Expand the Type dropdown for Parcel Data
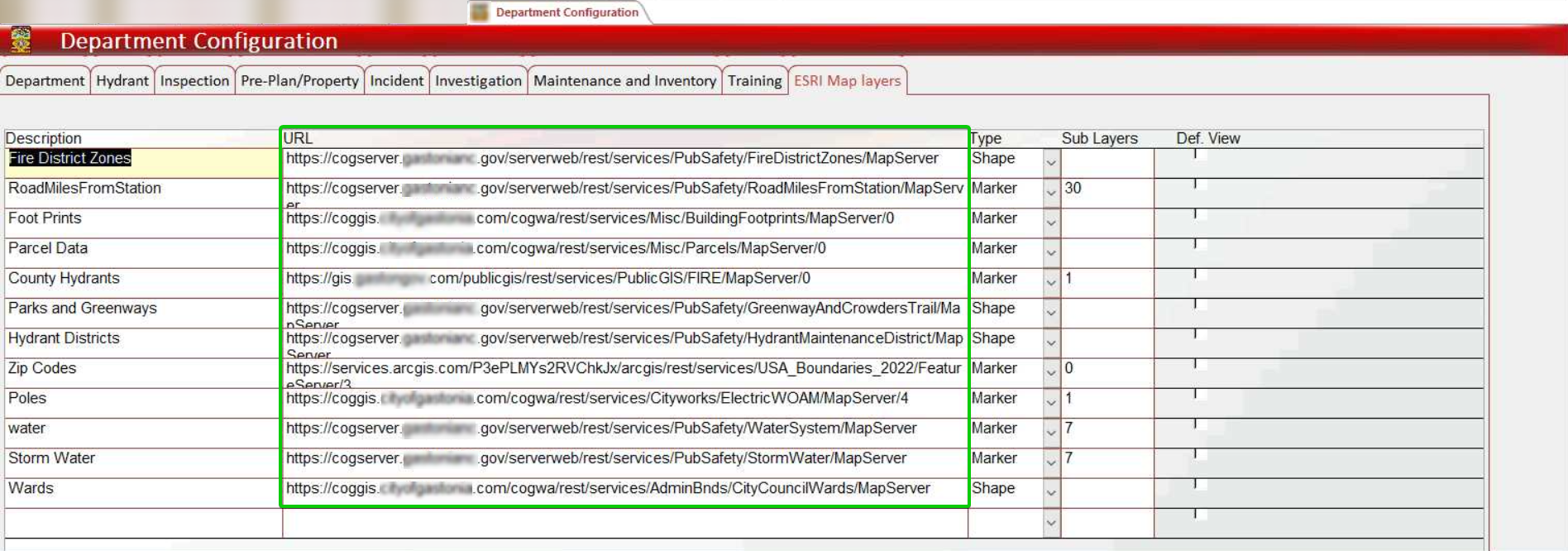1568x551 pixels. [x=1051, y=252]
